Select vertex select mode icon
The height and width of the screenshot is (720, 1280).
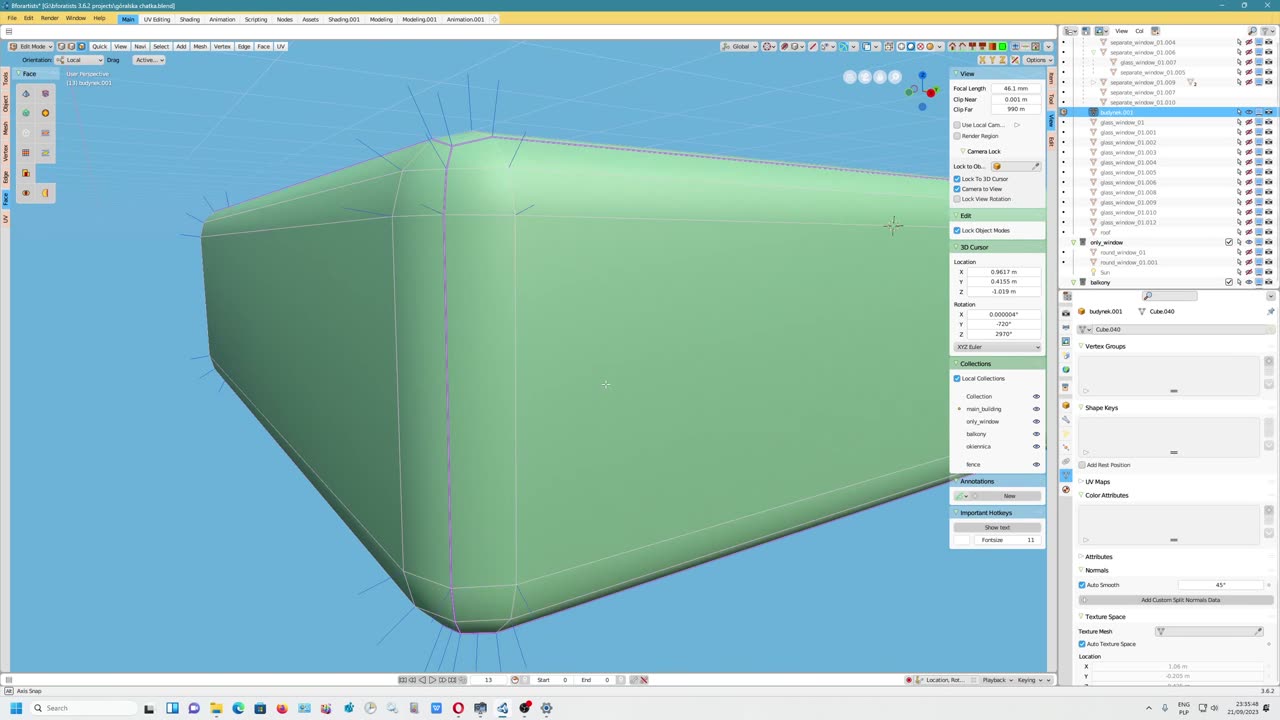pyautogui.click(x=61, y=46)
